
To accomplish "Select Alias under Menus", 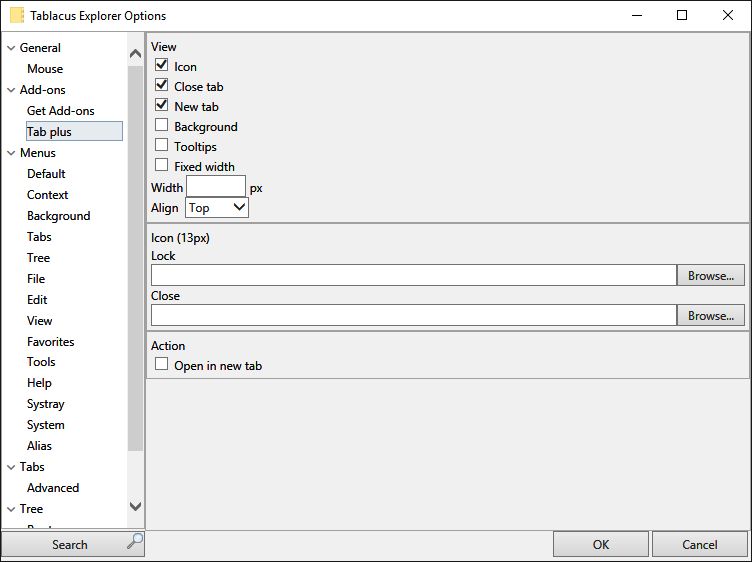I will point(39,446).
